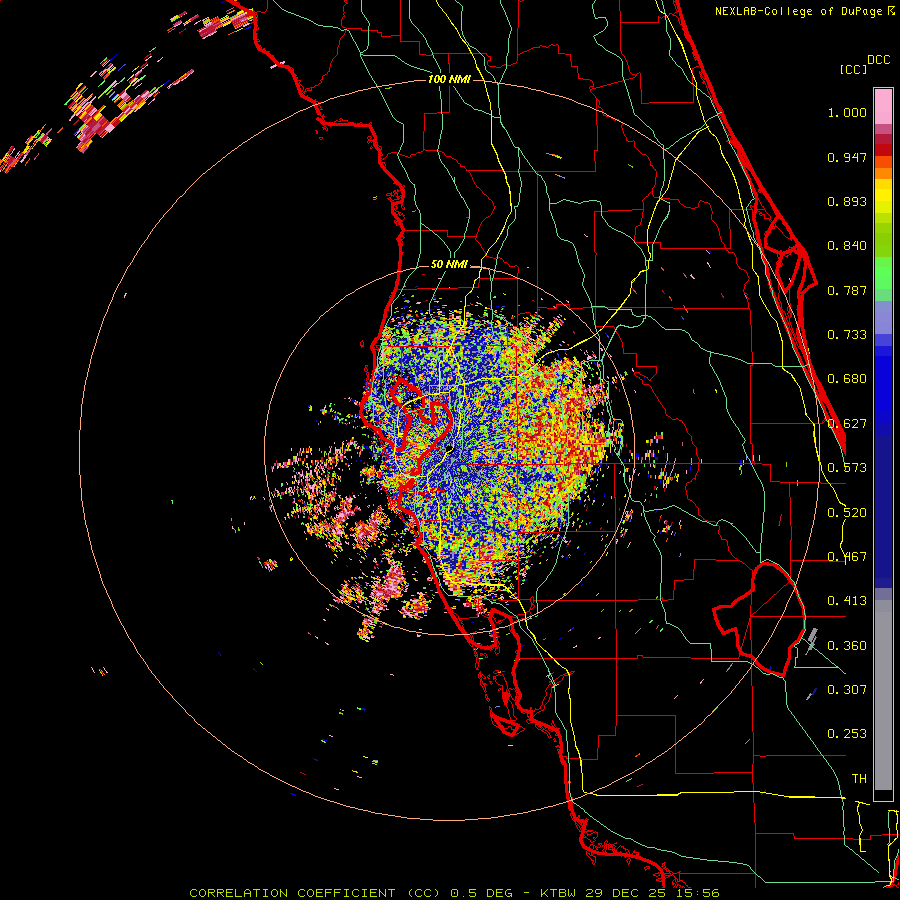
Task: Click the 0.787 value on the color scale
Action: tap(847, 290)
